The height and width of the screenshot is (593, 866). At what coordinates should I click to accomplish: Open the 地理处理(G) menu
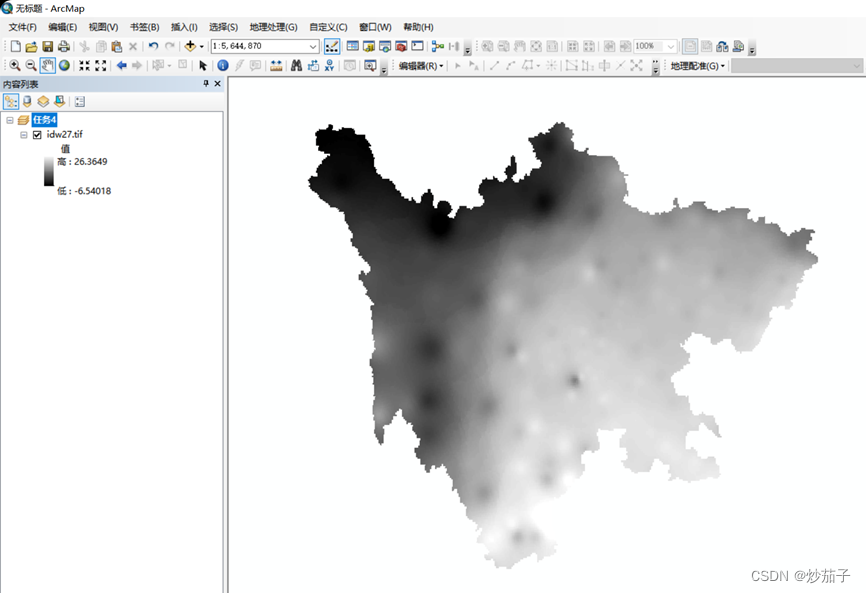(273, 27)
